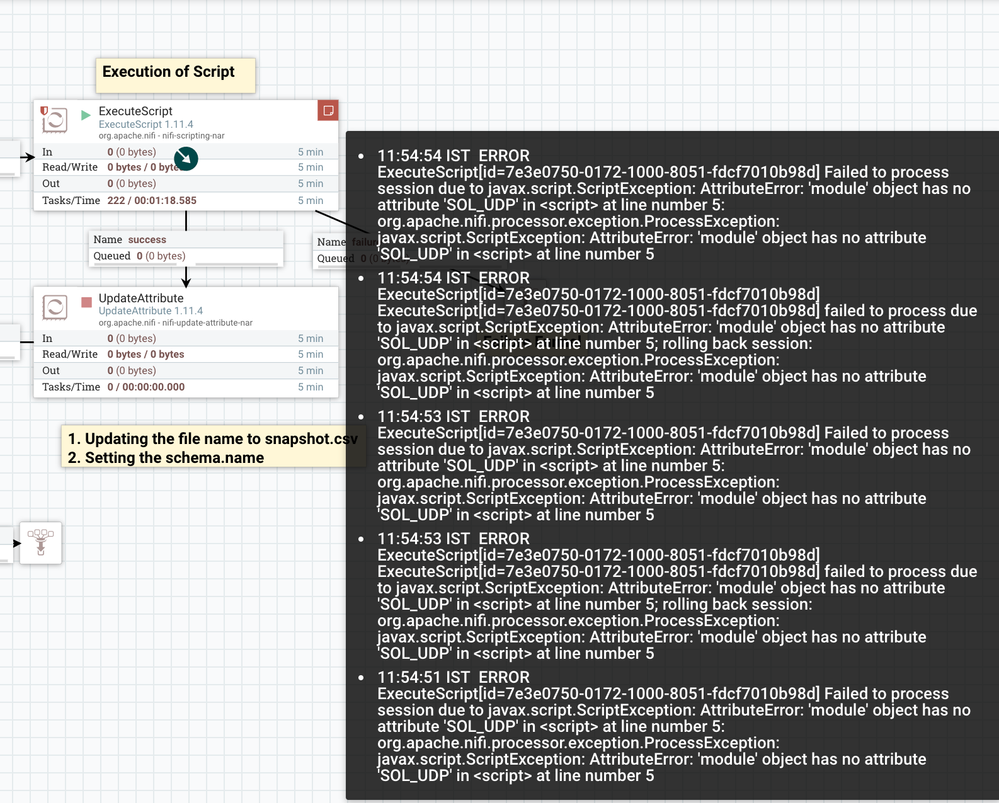Image resolution: width=999 pixels, height=803 pixels.
Task: Open the red bulletin indicator on ExecuteScript
Action: [328, 110]
